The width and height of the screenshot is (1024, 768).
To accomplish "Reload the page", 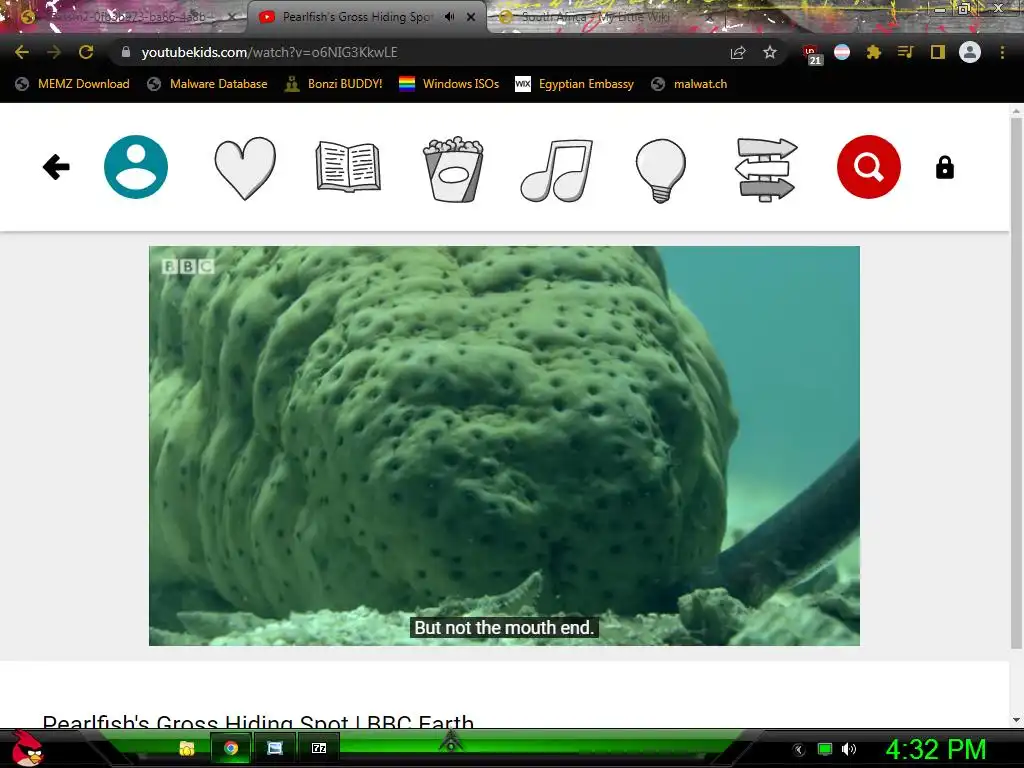I will tap(86, 52).
